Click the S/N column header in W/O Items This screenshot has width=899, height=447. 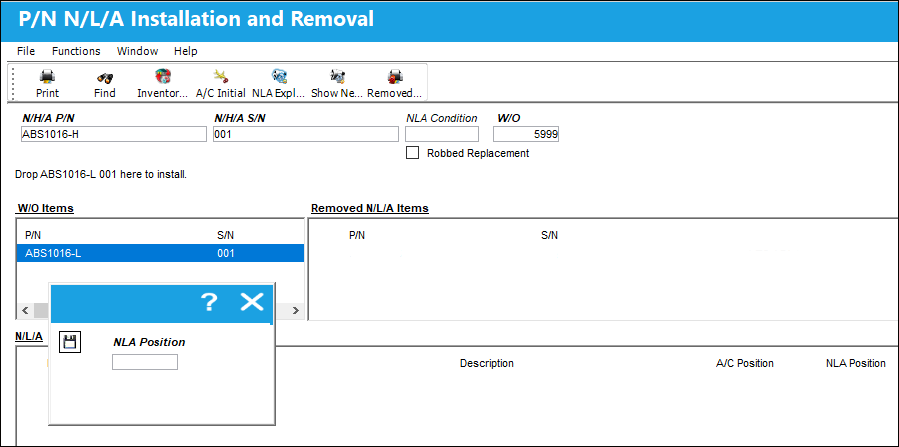pyautogui.click(x=225, y=235)
